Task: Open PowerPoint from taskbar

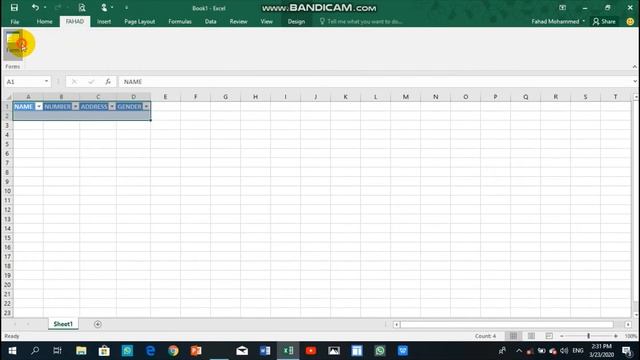Action: (196, 351)
